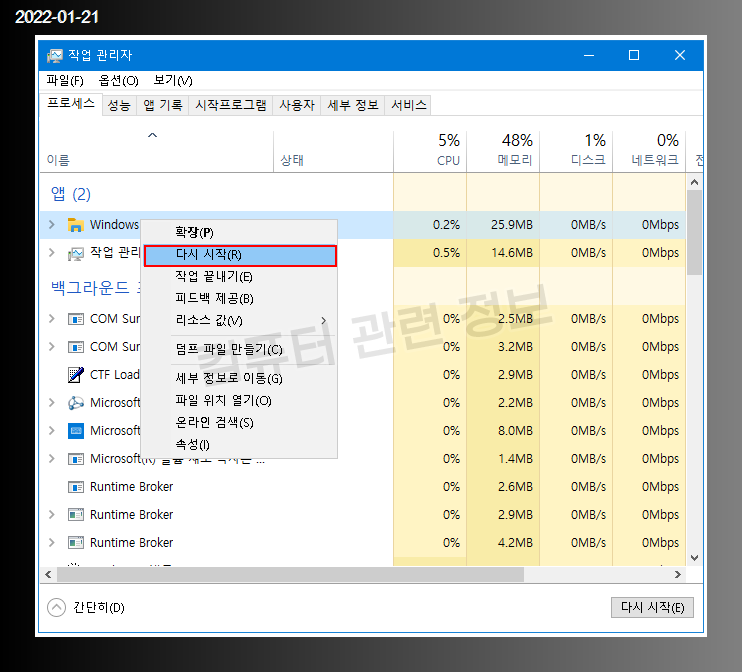Switch to the 앱 기록 tab
742x672 pixels.
click(163, 105)
